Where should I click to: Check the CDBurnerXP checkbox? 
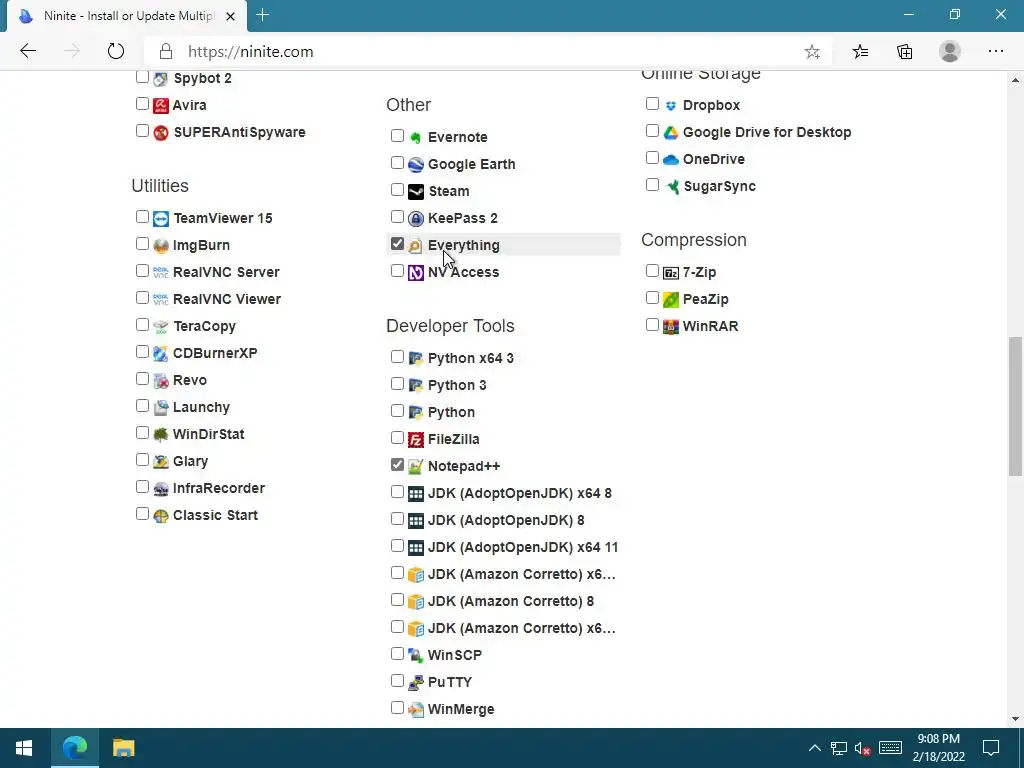tap(142, 351)
